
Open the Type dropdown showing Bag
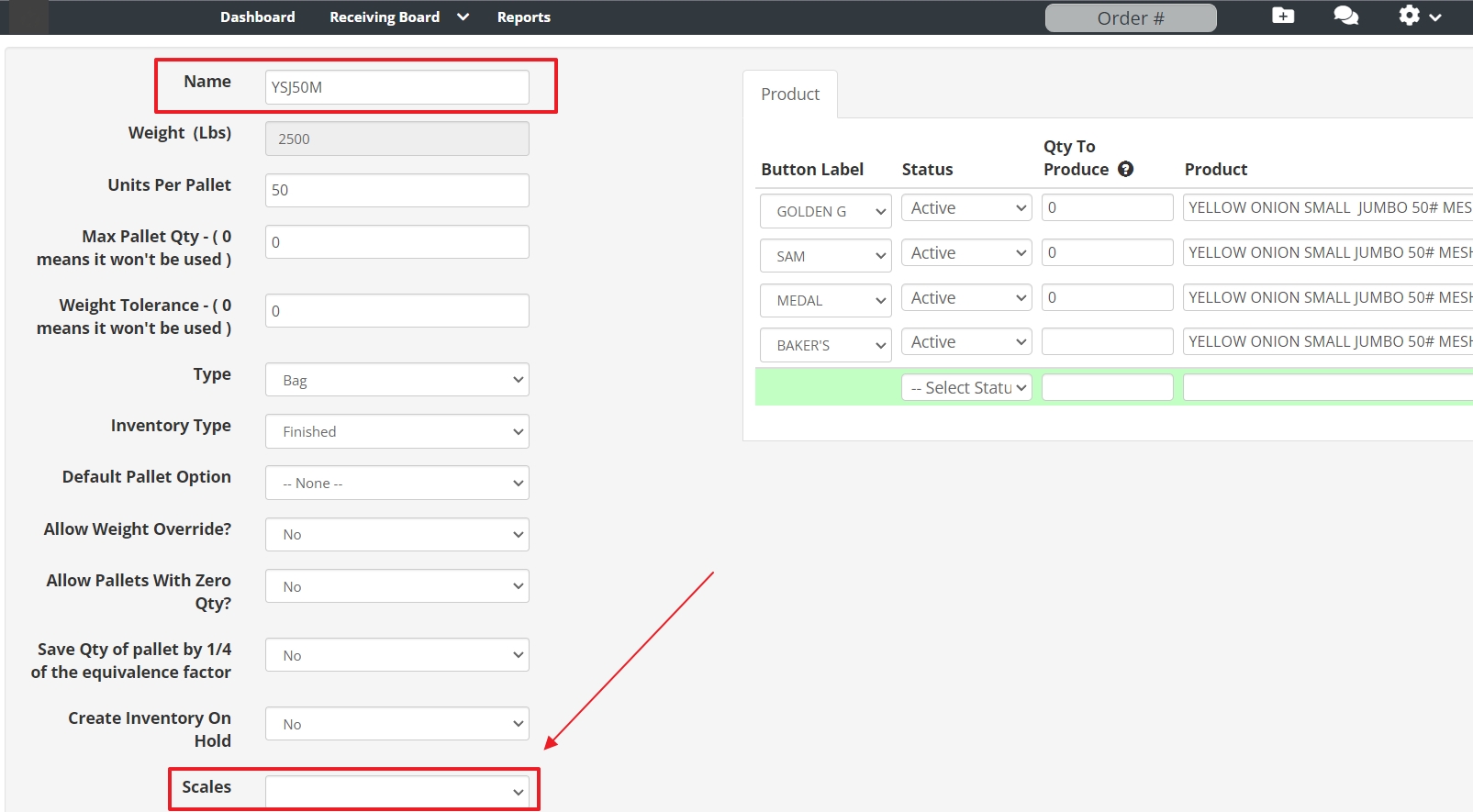[x=396, y=380]
